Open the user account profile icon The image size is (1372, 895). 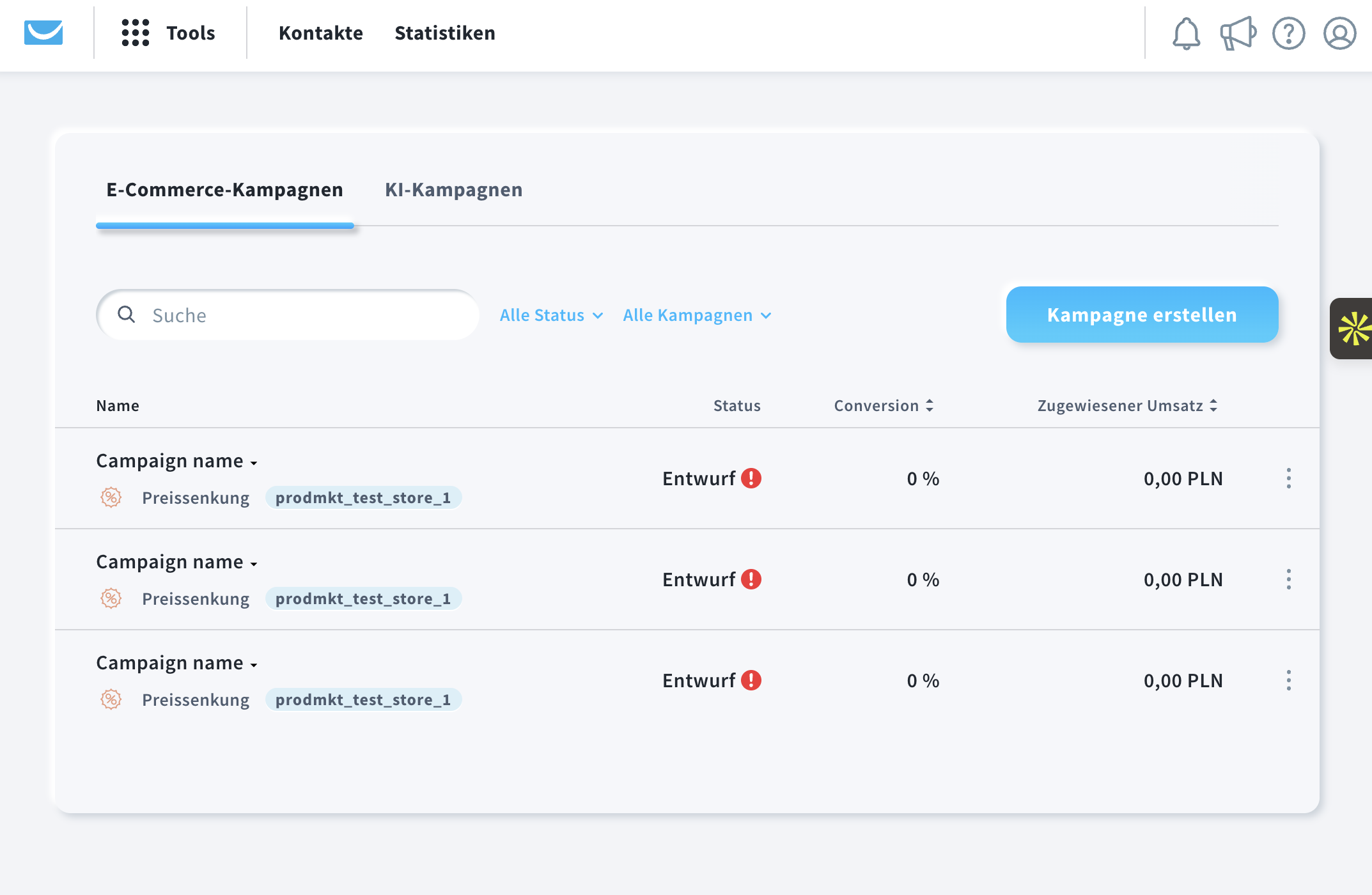pos(1339,33)
